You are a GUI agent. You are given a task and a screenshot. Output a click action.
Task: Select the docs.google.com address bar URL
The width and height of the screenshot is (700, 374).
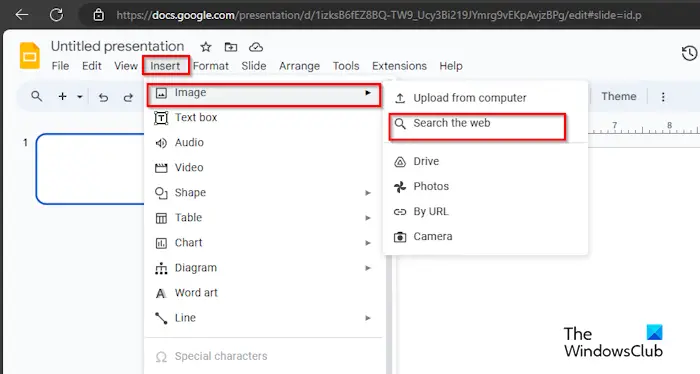click(379, 15)
